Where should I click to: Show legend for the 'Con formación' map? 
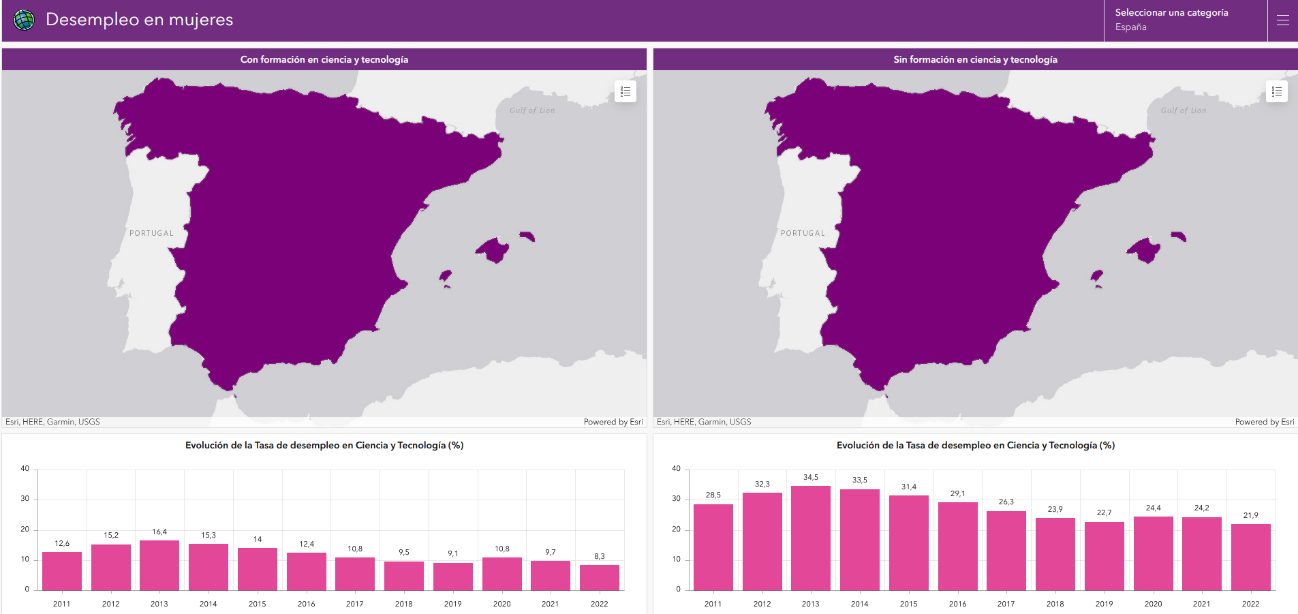[x=625, y=92]
